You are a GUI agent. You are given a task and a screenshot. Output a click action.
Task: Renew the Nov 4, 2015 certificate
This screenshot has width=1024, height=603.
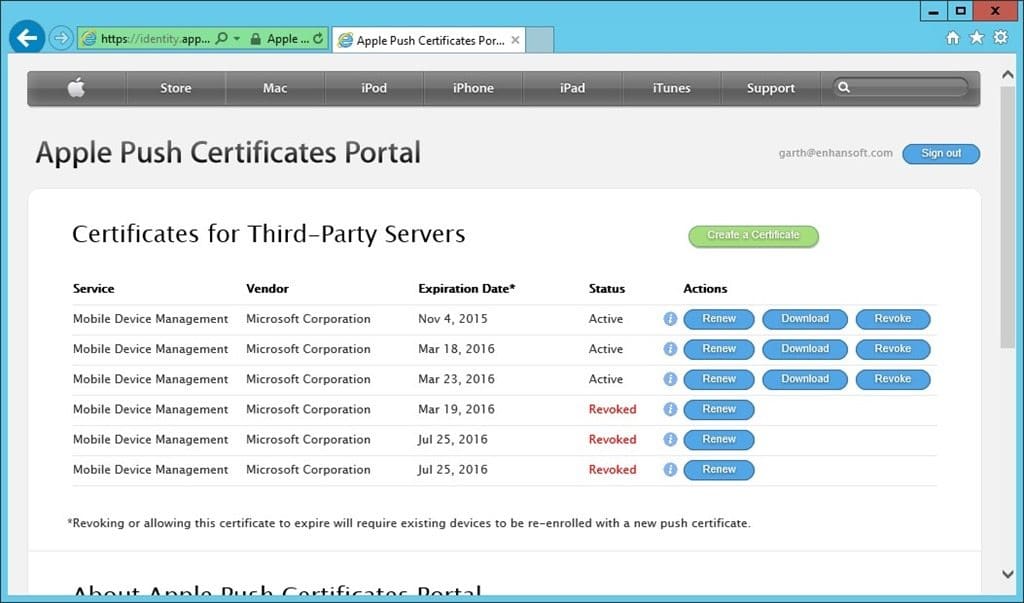point(719,319)
